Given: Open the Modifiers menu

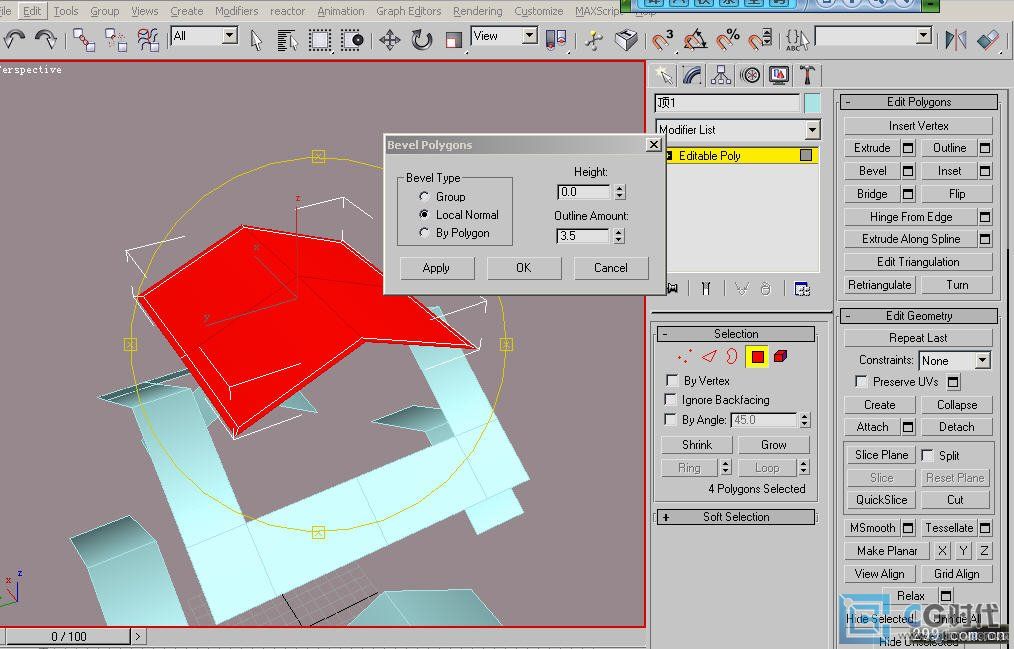Looking at the screenshot, I should tap(236, 11).
